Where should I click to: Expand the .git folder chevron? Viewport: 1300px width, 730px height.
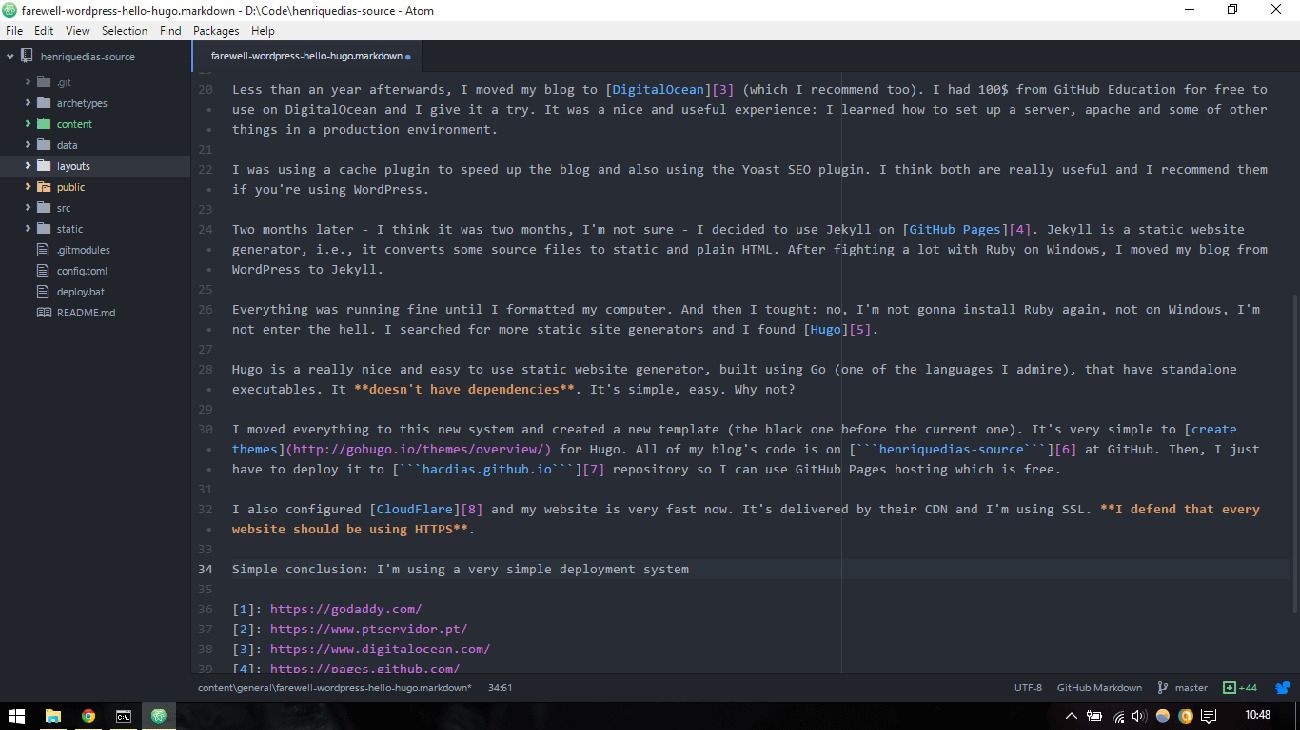pos(28,82)
